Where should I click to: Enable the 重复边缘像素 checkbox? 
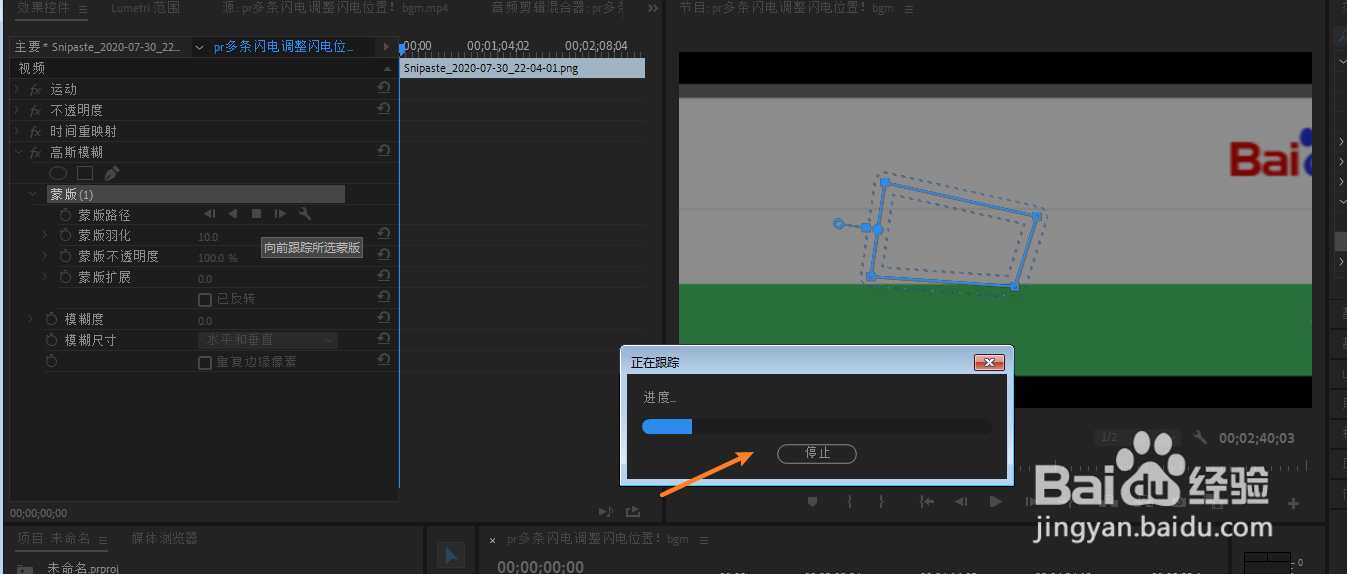point(205,362)
